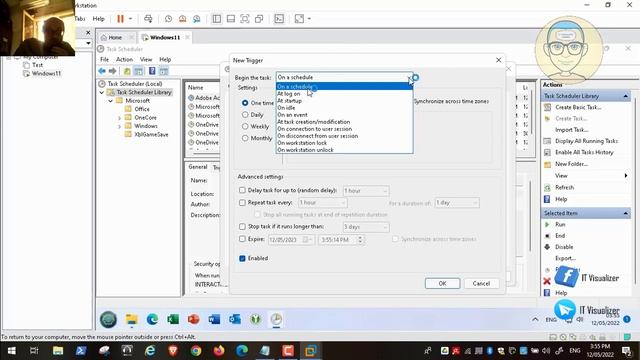Select Task Scheduler (Local) tree node
The width and height of the screenshot is (640, 360).
click(x=135, y=84)
